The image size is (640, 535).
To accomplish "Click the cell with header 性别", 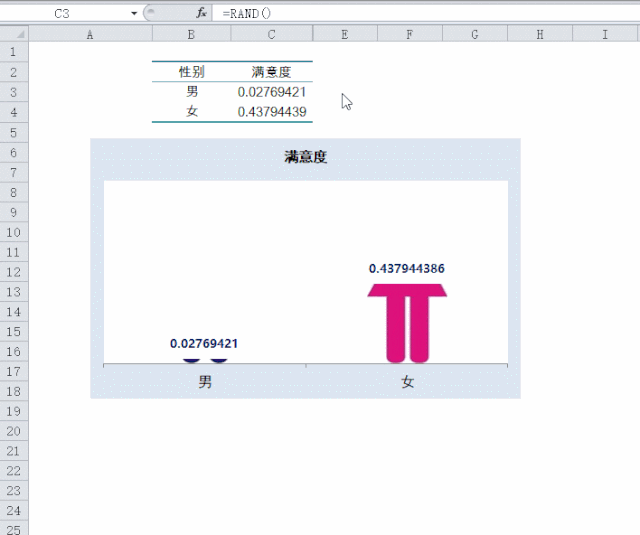I will [x=191, y=72].
